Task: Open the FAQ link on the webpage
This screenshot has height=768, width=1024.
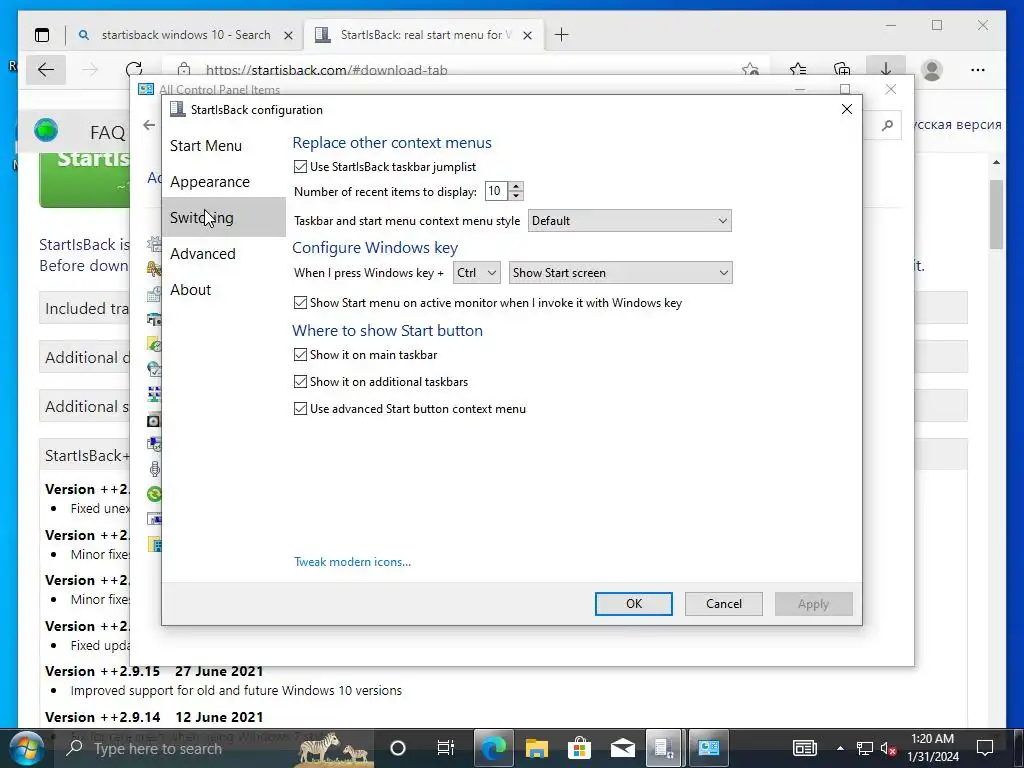Action: tap(108, 133)
